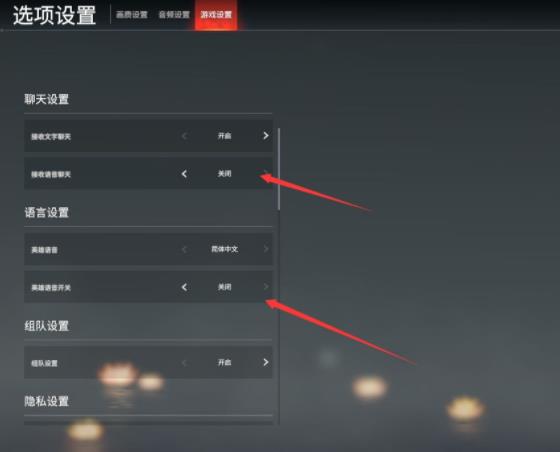Click left arrow for 接收语音聊天
The width and height of the screenshot is (560, 452).
point(184,174)
